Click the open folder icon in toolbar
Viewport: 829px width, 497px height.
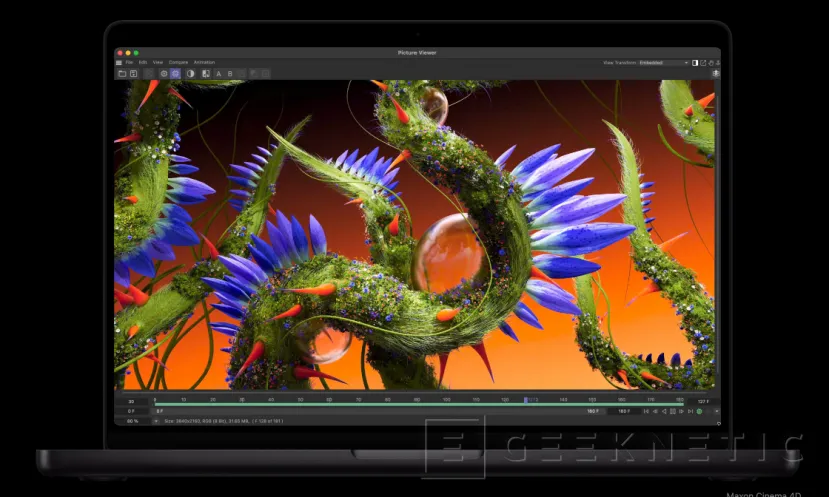[x=122, y=73]
